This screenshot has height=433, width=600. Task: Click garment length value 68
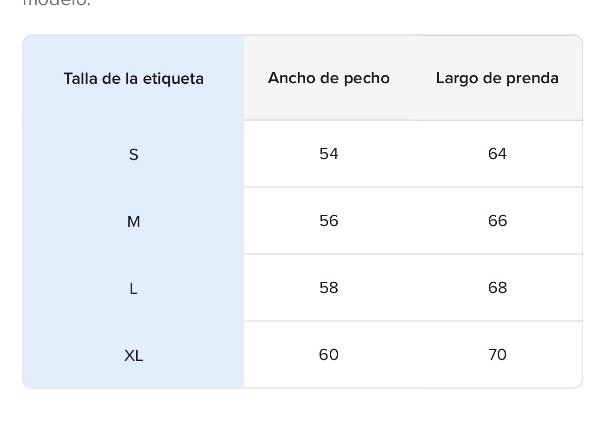[x=497, y=288]
